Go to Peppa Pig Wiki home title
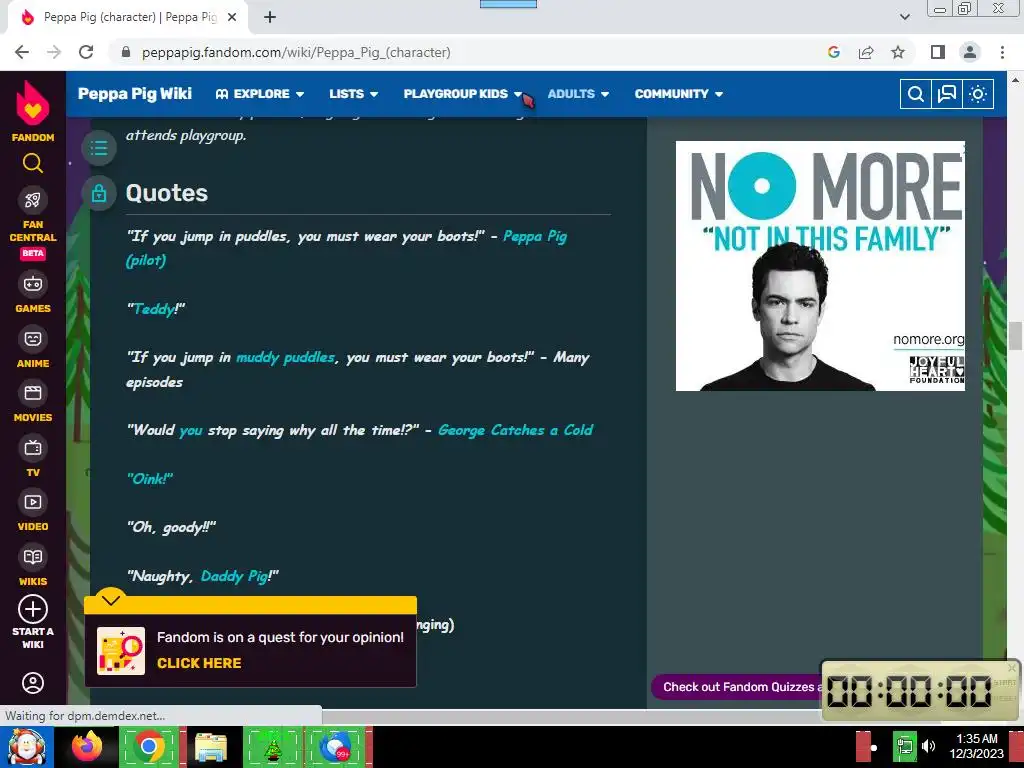The width and height of the screenshot is (1024, 768). tap(135, 94)
